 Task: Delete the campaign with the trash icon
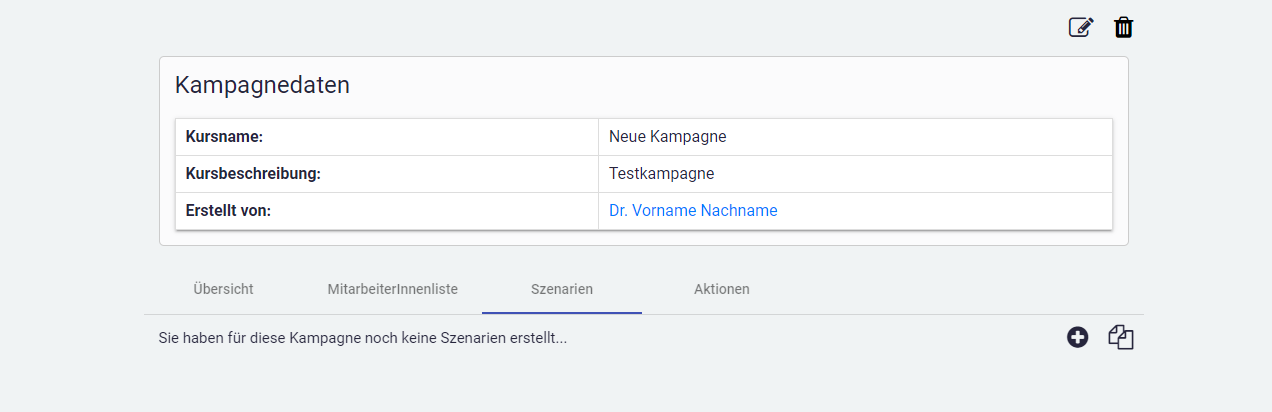1124,27
